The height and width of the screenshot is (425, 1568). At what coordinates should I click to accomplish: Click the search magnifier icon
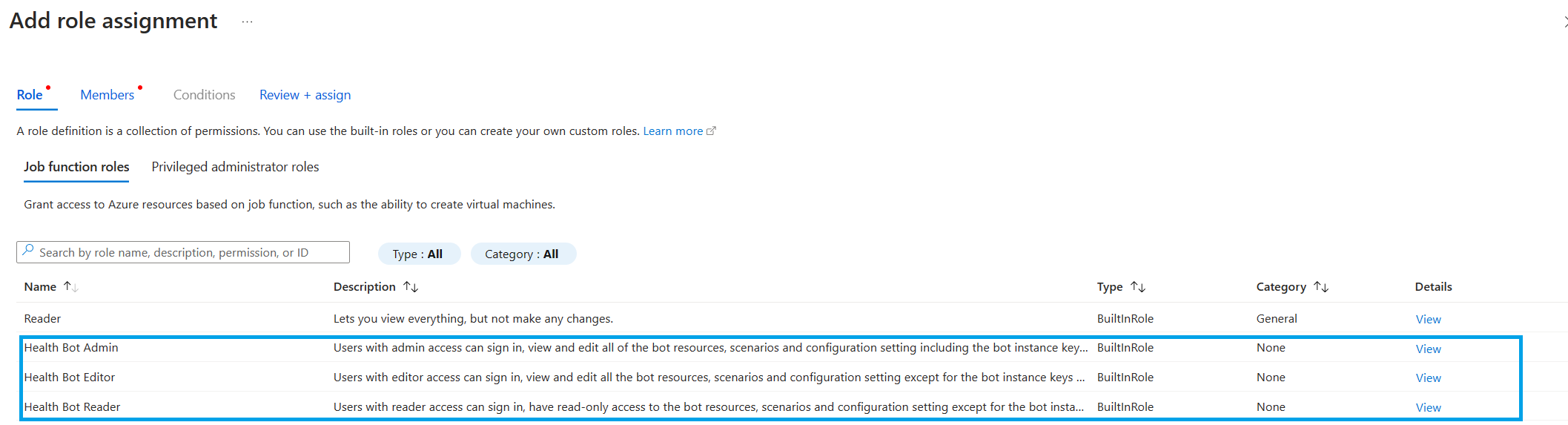pos(28,251)
